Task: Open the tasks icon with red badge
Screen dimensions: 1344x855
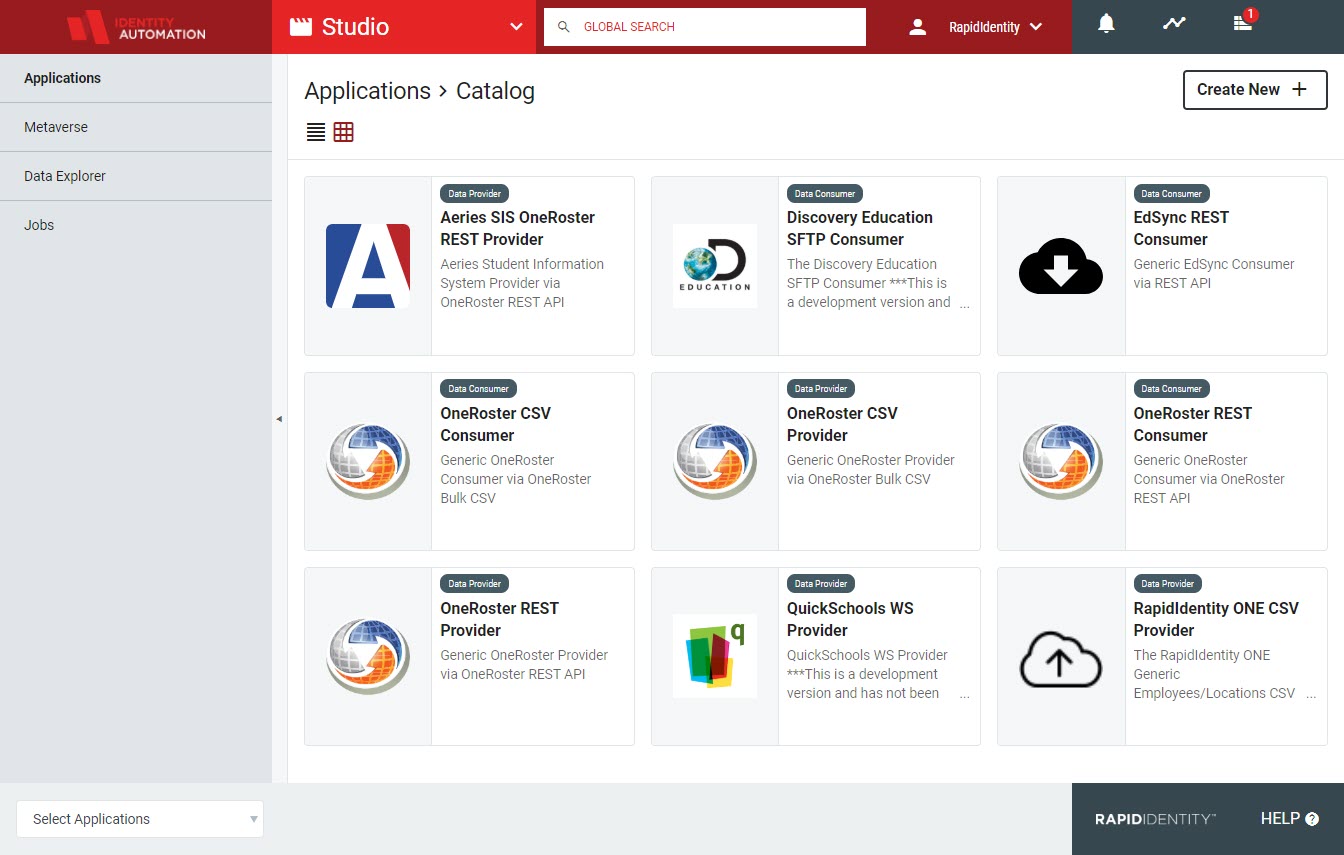Action: (1242, 23)
